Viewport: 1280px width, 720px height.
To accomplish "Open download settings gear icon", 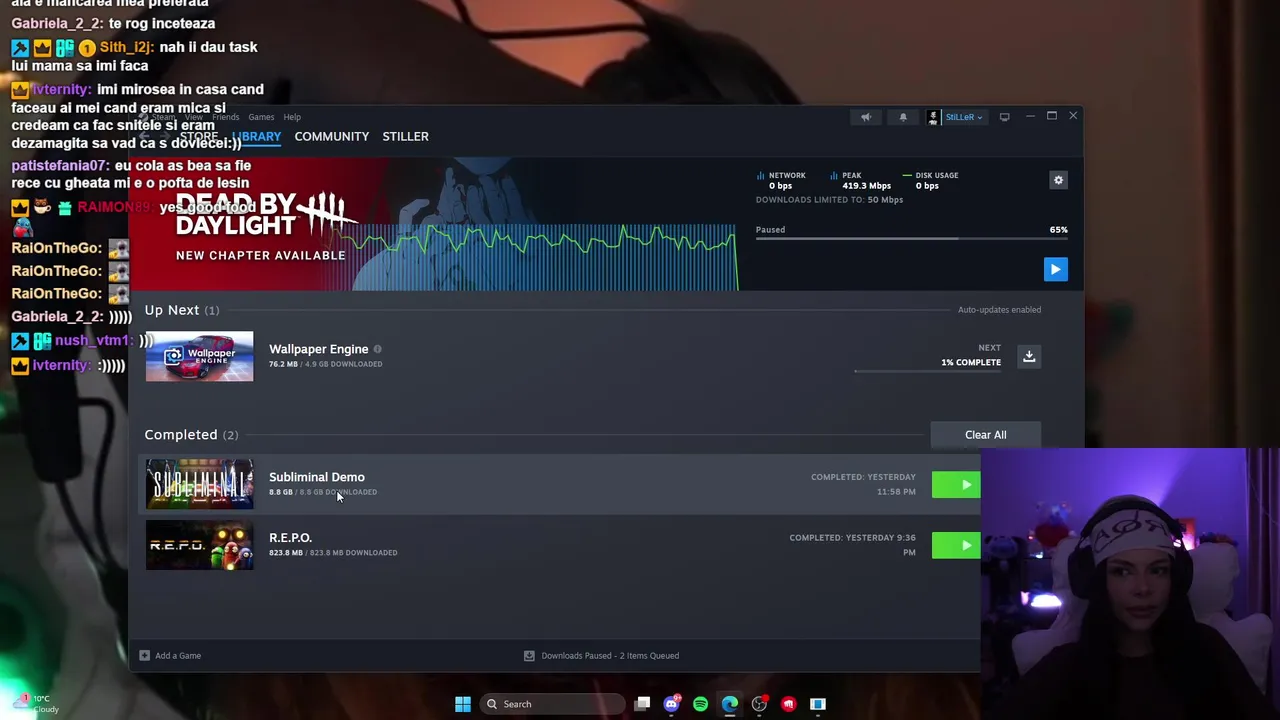I will coord(1058,180).
